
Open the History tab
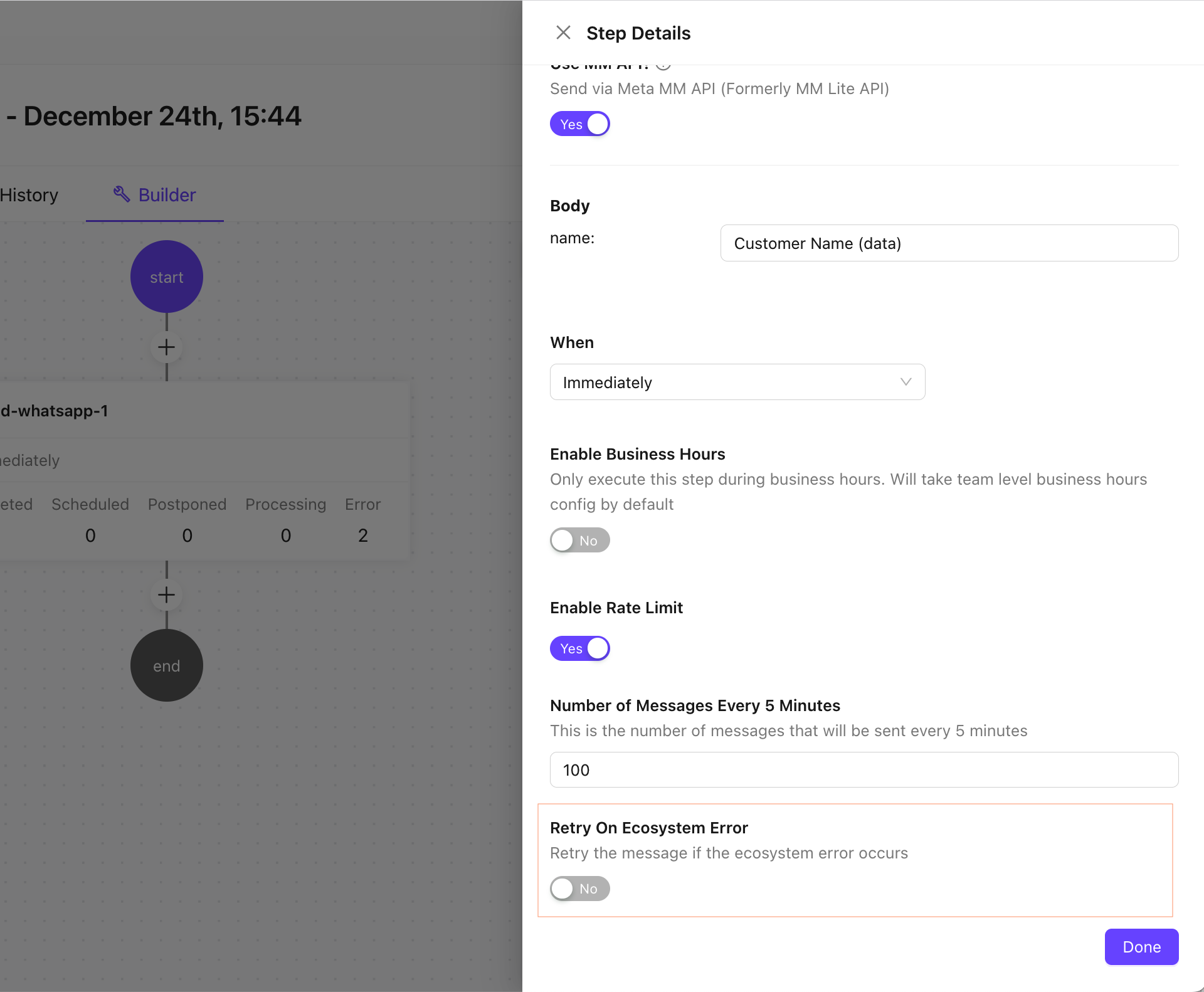29,195
